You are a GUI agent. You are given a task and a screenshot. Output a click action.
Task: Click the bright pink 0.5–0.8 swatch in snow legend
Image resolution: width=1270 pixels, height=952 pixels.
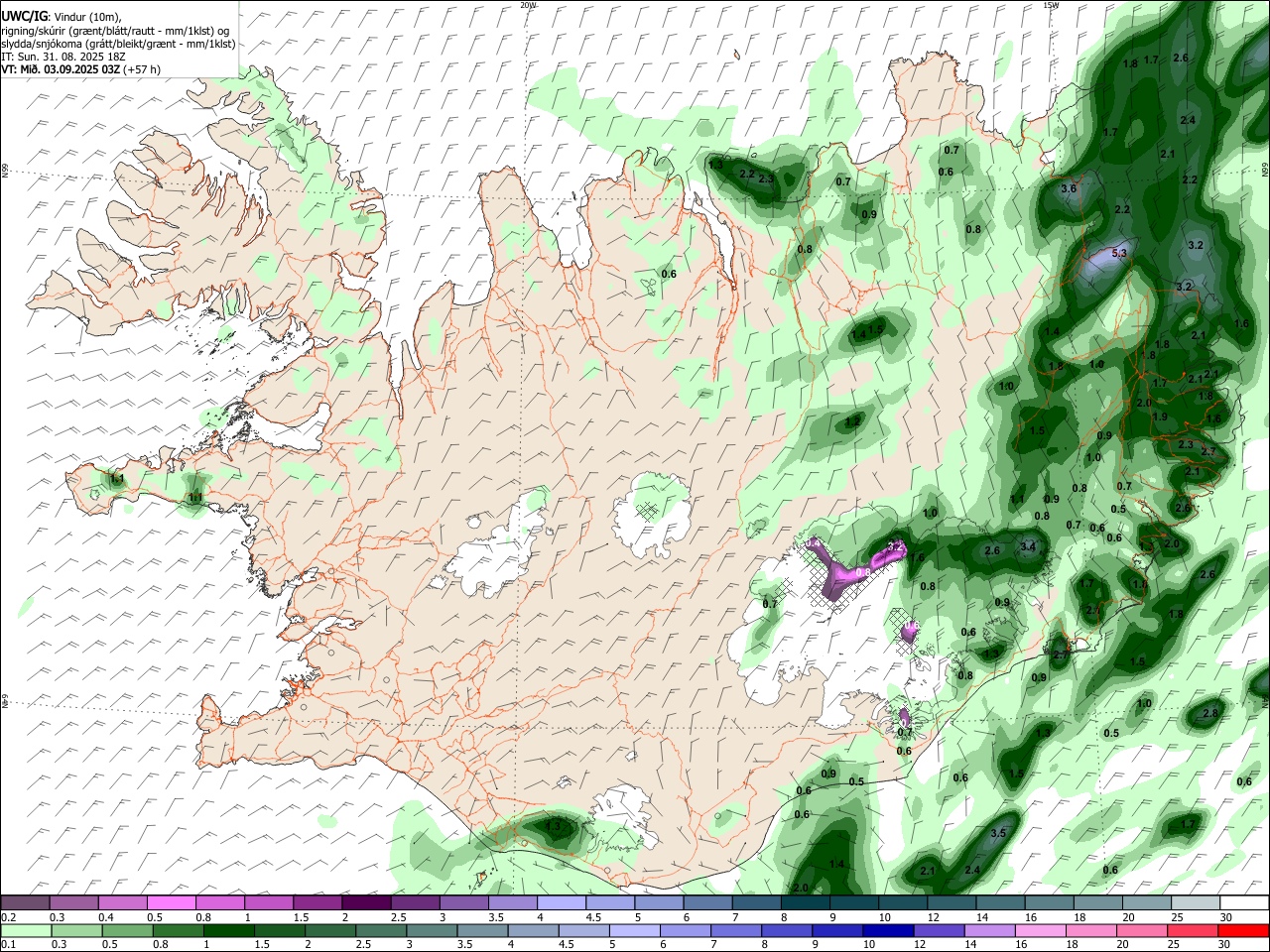(171, 902)
